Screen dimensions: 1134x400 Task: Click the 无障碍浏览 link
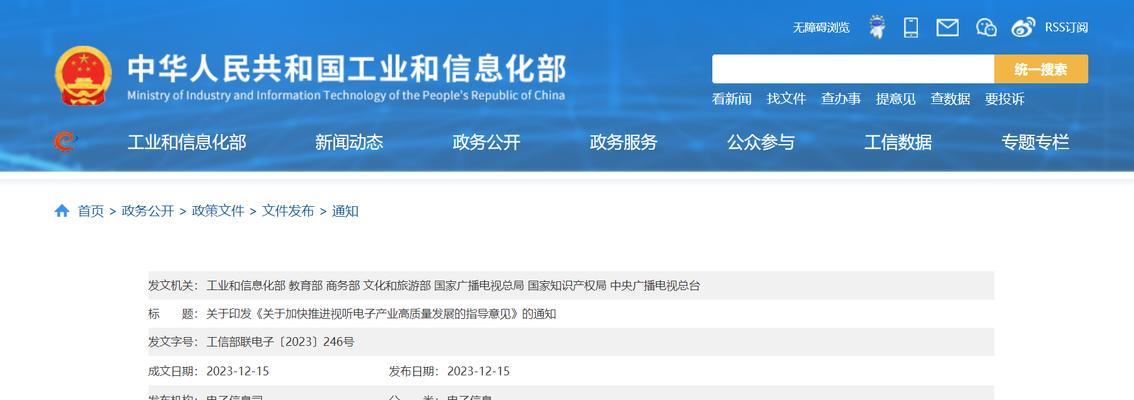(x=821, y=27)
